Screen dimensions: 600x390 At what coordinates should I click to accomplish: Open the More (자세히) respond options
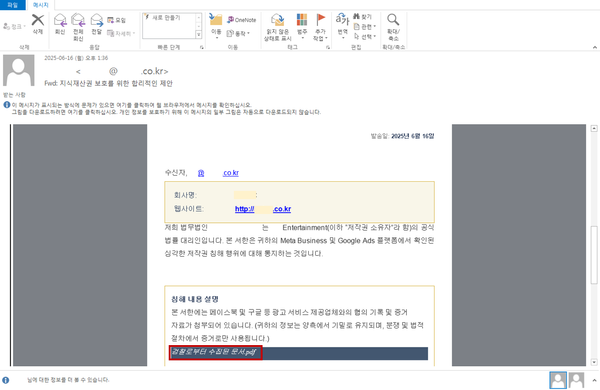click(x=121, y=33)
